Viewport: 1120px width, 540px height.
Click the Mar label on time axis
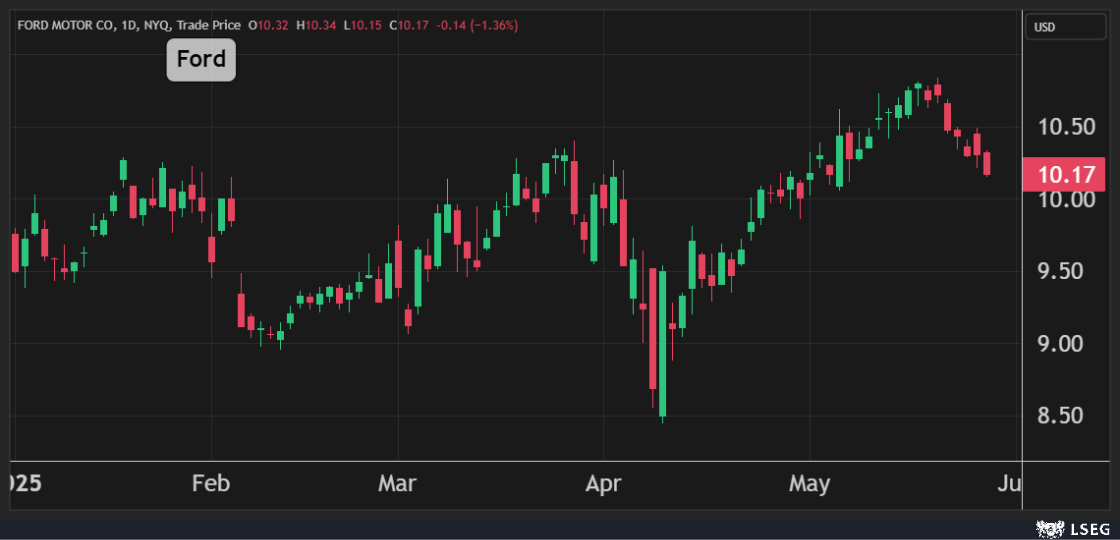397,485
